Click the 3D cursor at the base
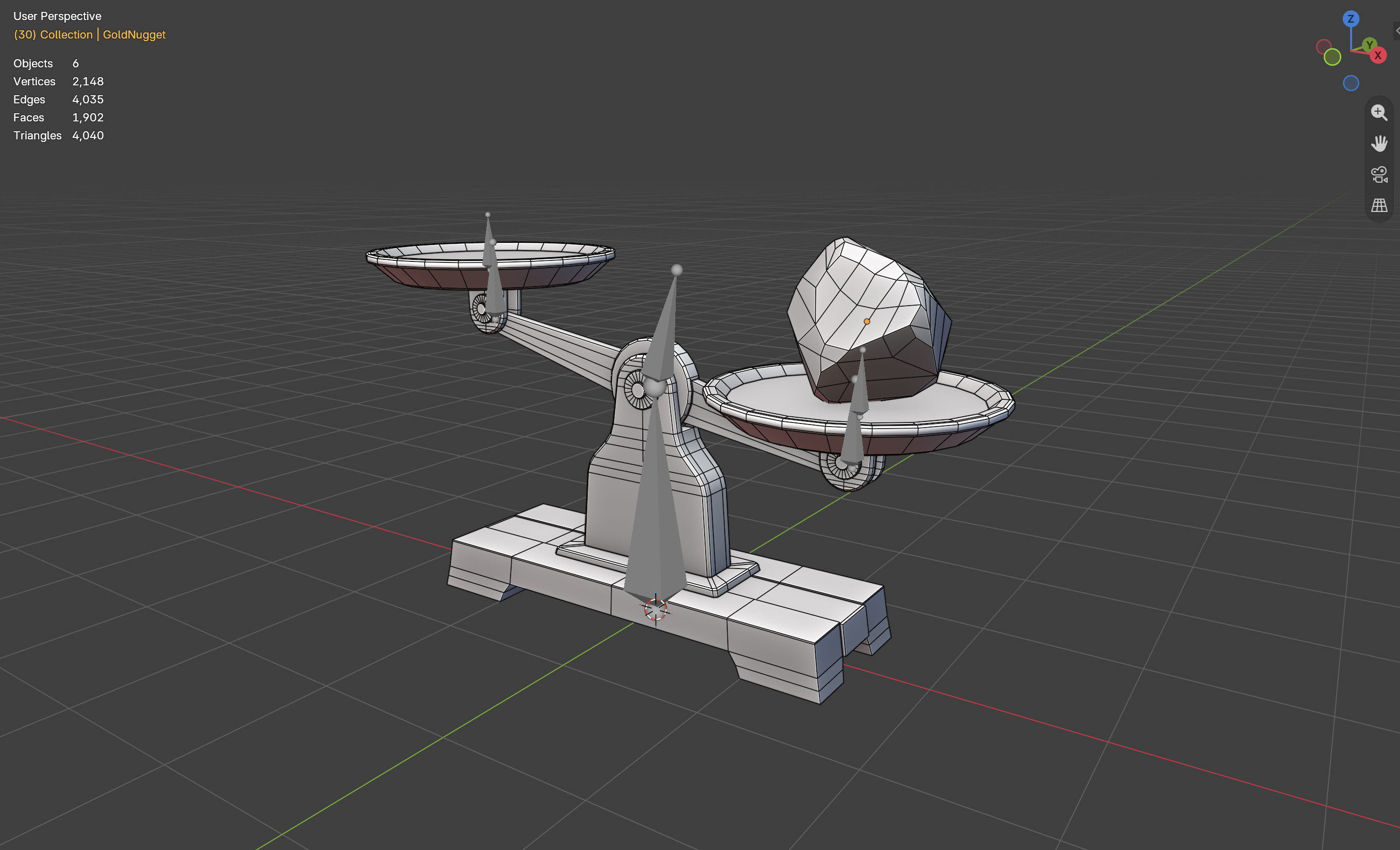The image size is (1400, 850). (655, 609)
